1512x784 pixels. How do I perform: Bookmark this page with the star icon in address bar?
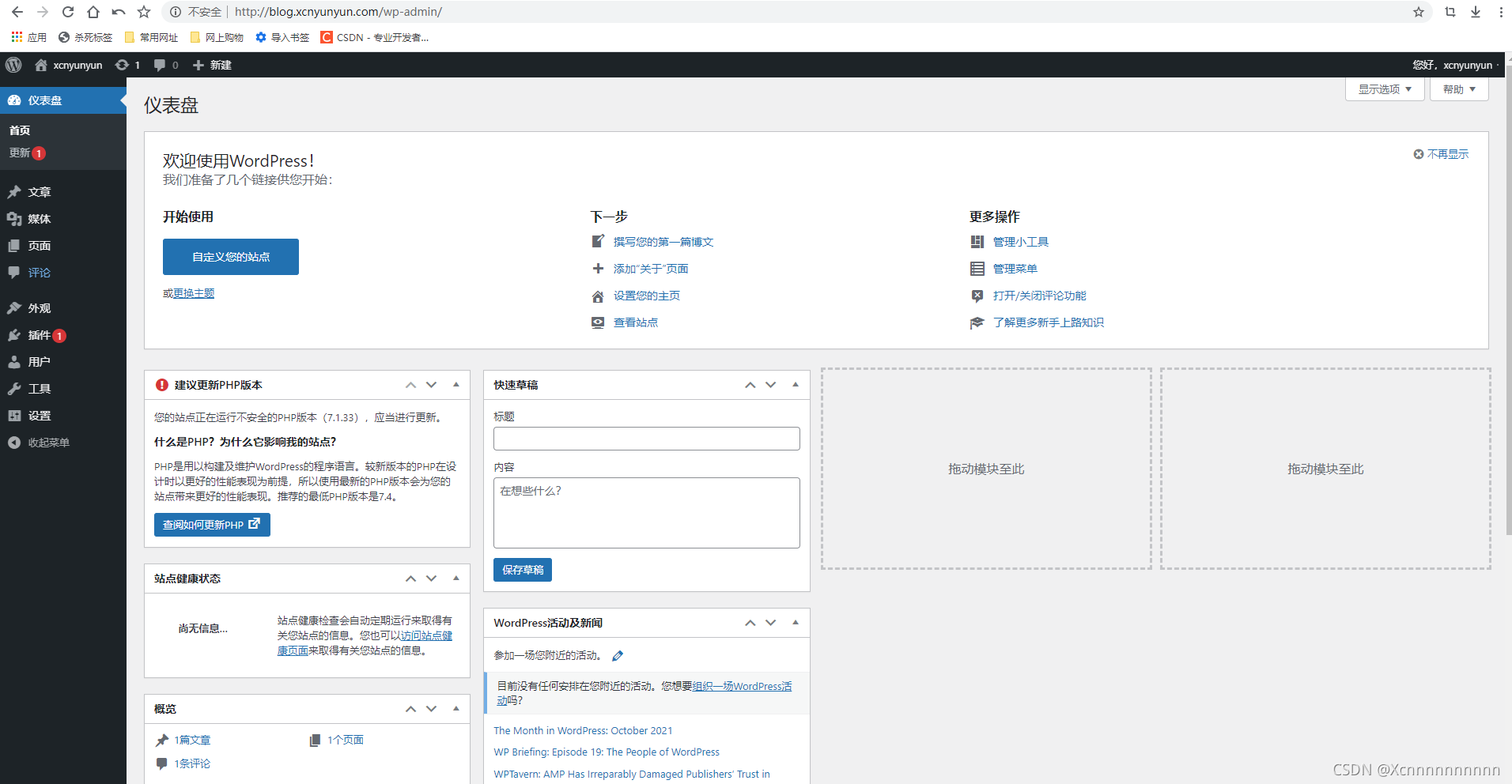1419,12
